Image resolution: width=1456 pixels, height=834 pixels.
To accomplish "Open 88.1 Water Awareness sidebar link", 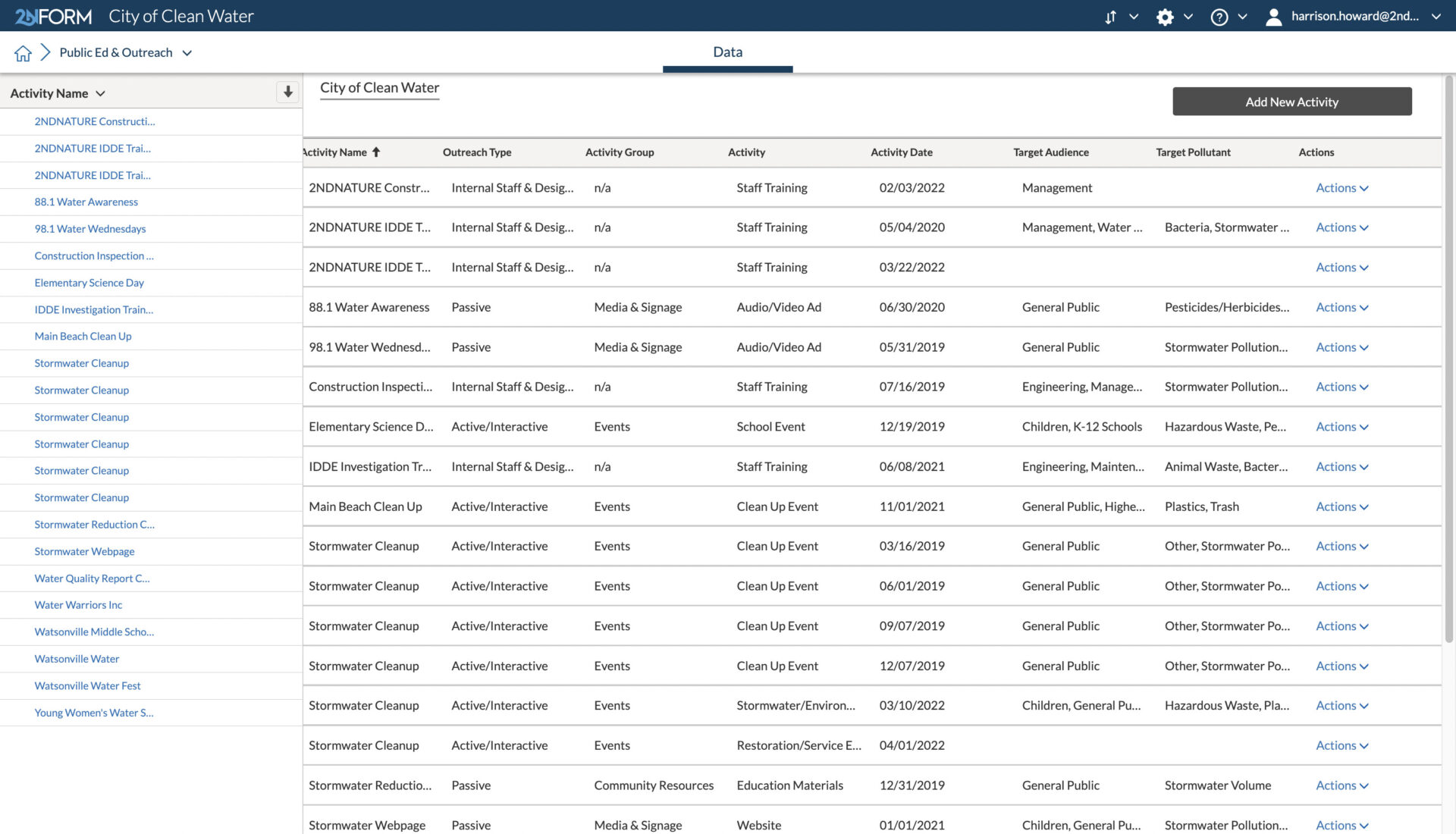I will pos(86,202).
